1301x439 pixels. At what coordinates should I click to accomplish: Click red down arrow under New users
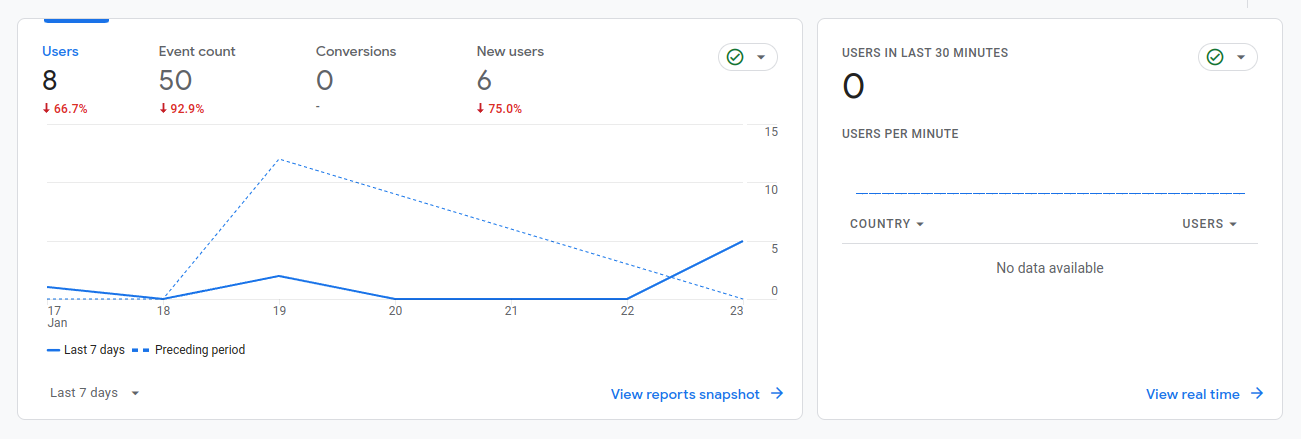coord(481,109)
